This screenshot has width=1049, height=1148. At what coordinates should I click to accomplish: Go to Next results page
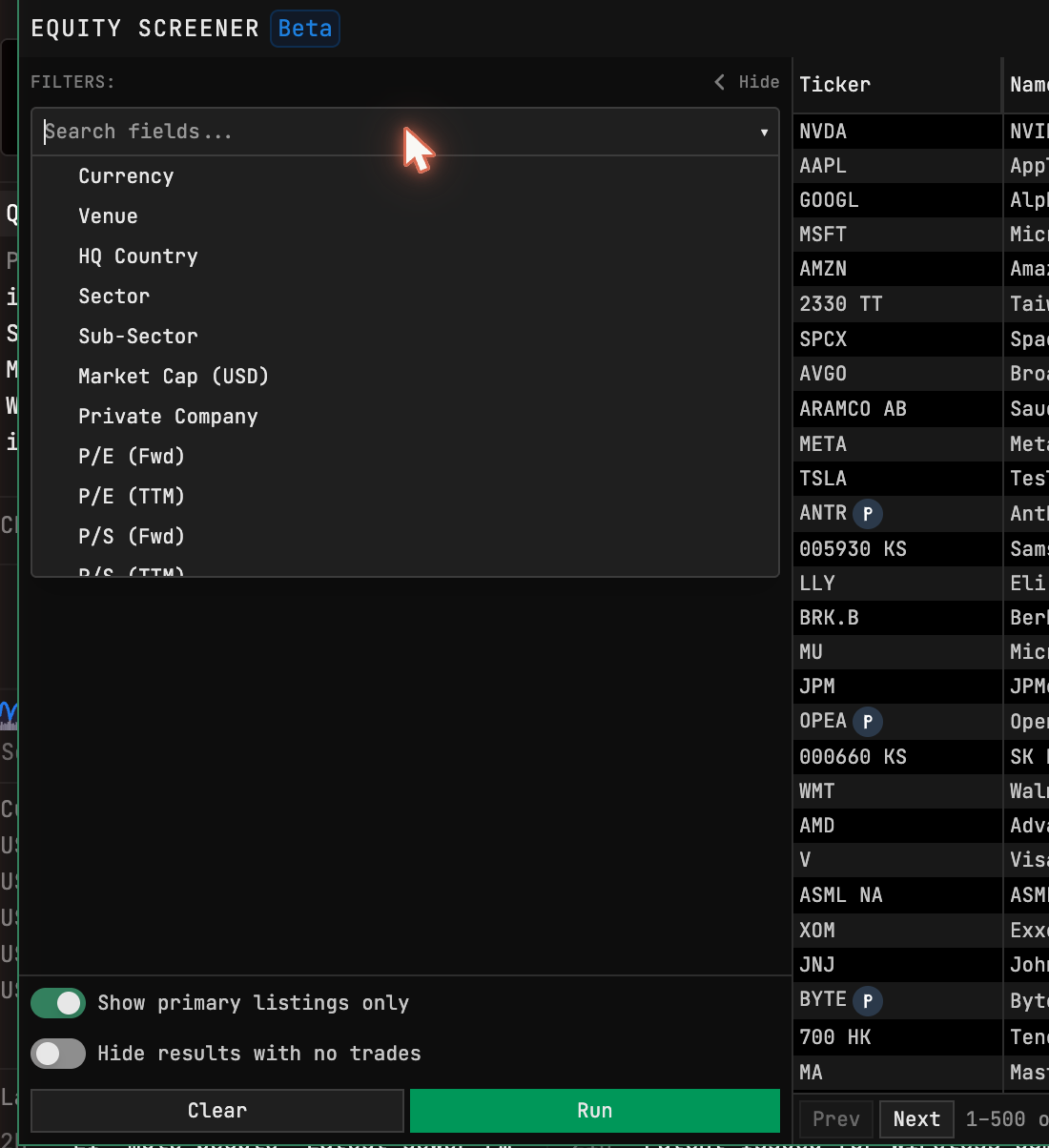point(916,1119)
